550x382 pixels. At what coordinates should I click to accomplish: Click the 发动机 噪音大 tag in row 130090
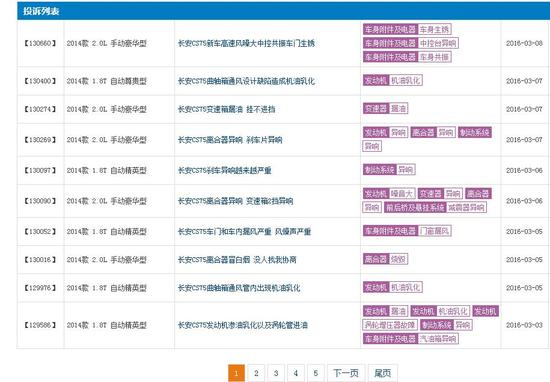click(389, 193)
